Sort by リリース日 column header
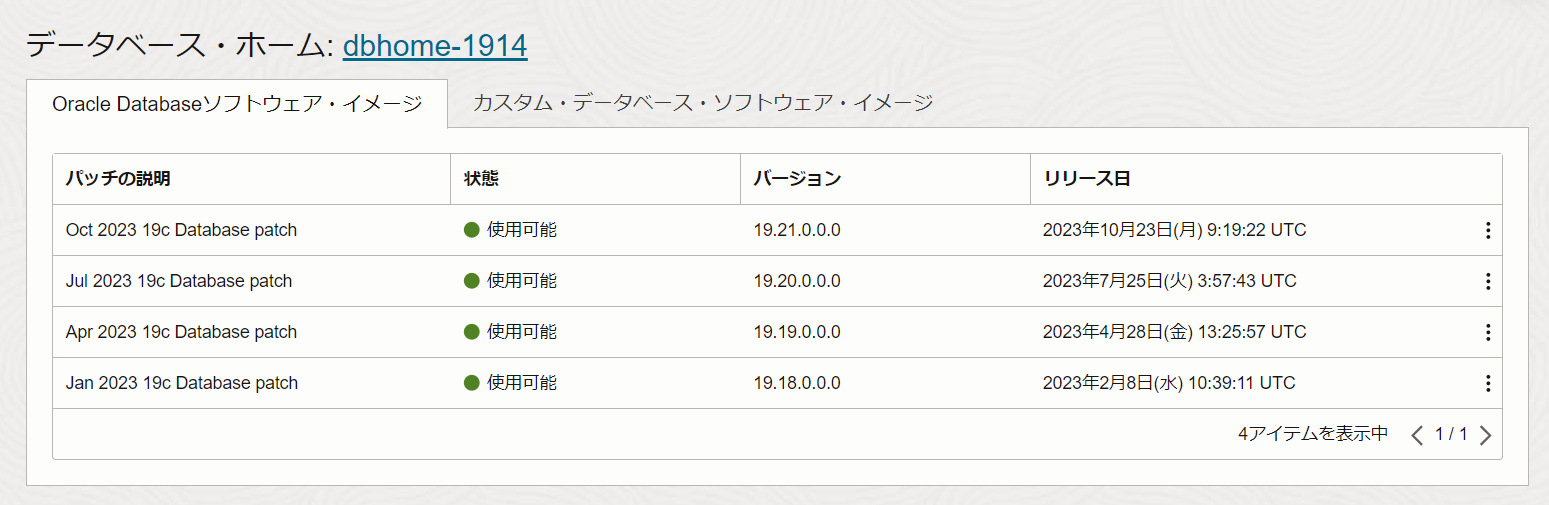 [x=1086, y=179]
